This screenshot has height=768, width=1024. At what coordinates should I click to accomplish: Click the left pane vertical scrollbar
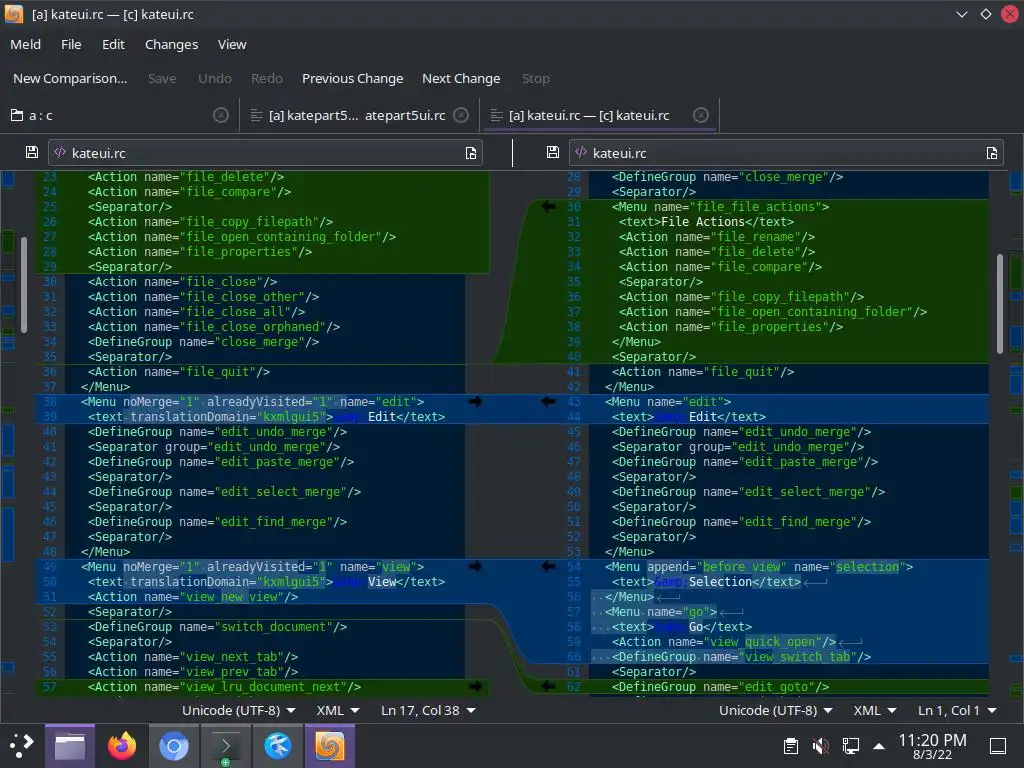(24, 285)
